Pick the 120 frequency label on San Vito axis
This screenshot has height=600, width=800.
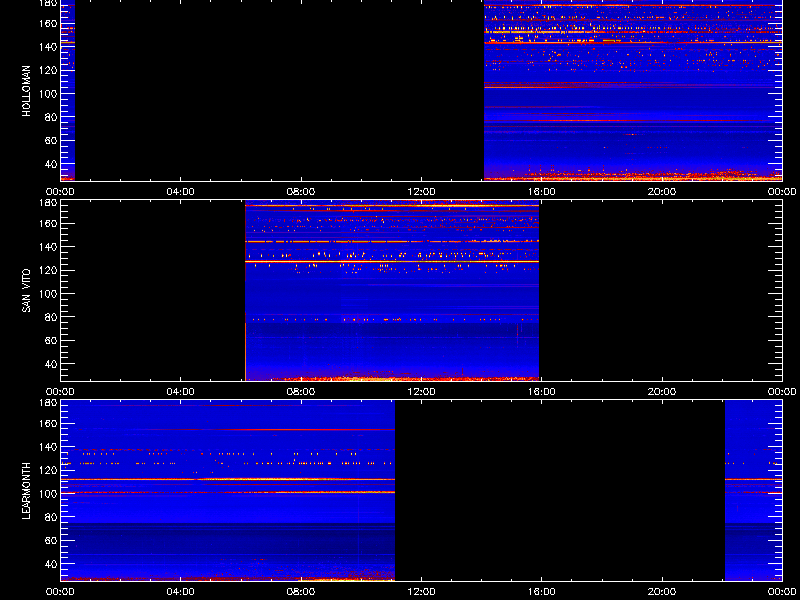coord(49,270)
